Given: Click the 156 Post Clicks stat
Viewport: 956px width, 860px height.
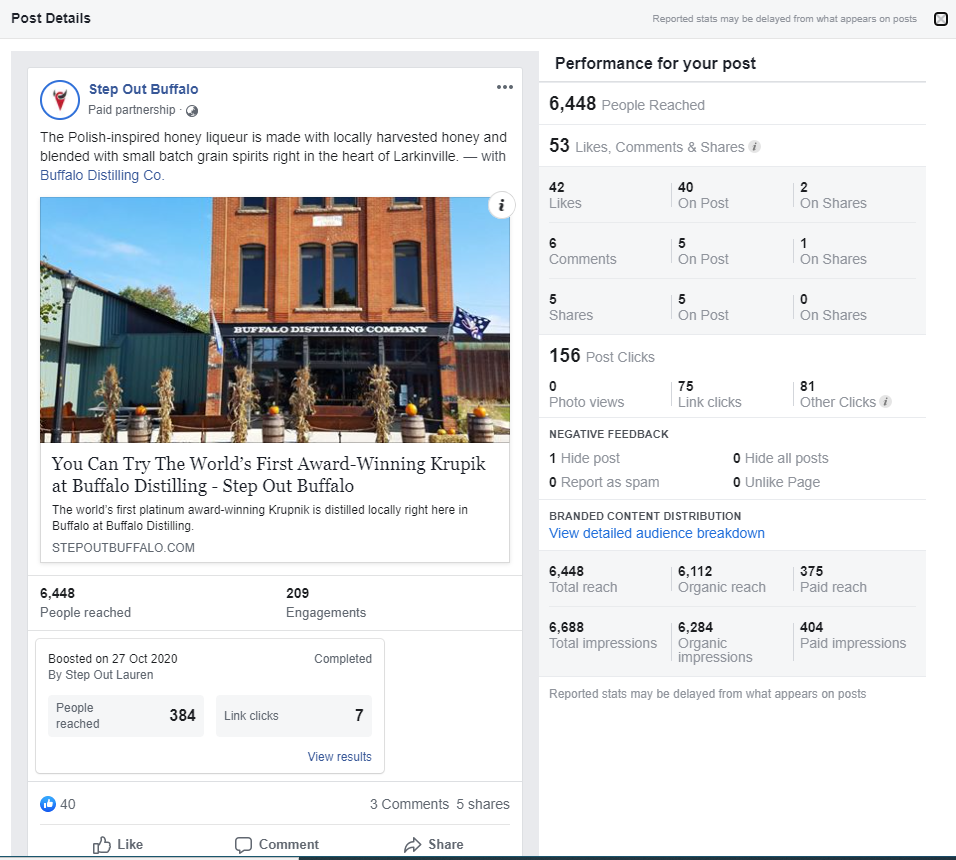Looking at the screenshot, I should 602,356.
